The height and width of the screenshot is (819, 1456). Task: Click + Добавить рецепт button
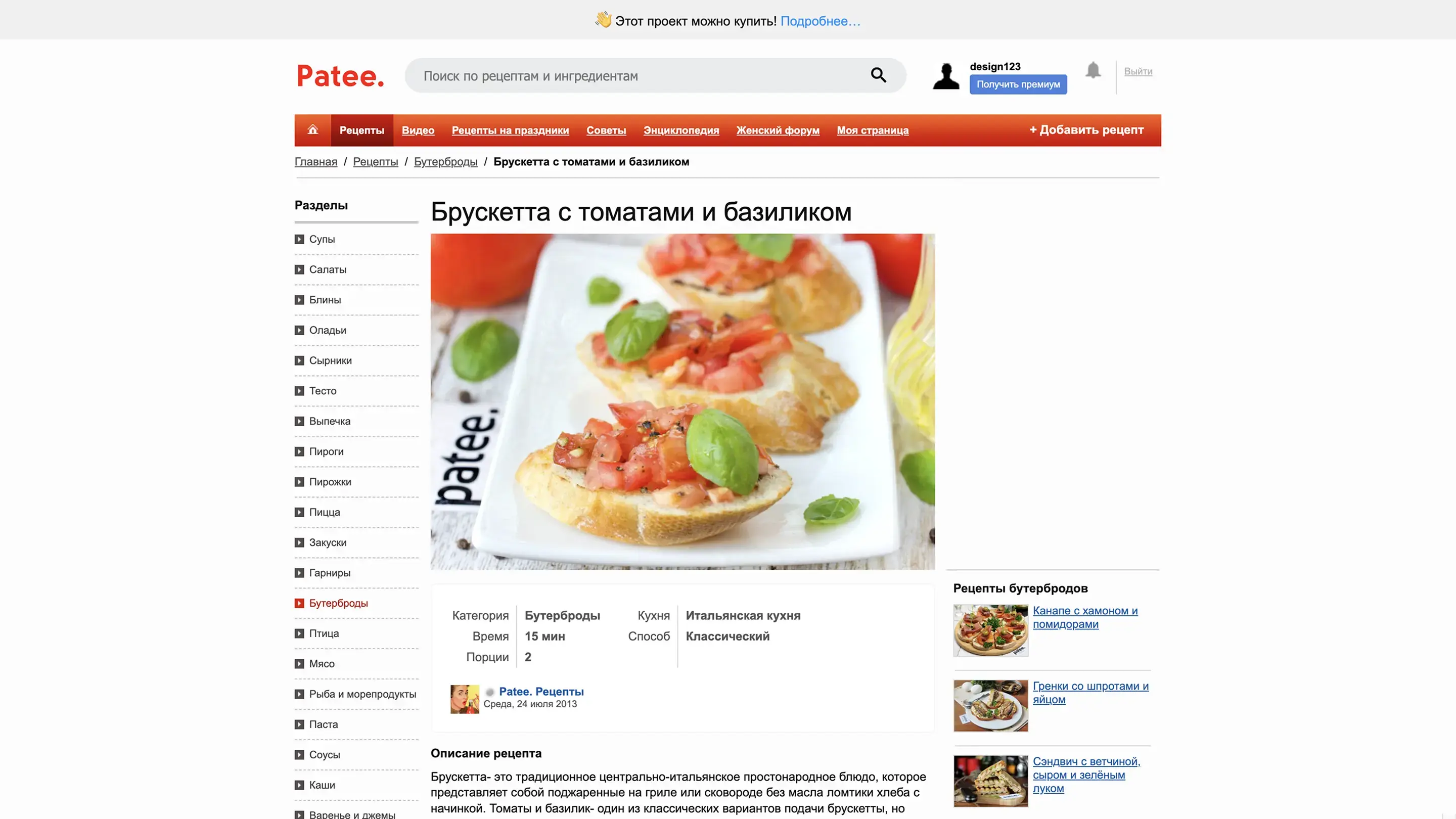click(1086, 130)
